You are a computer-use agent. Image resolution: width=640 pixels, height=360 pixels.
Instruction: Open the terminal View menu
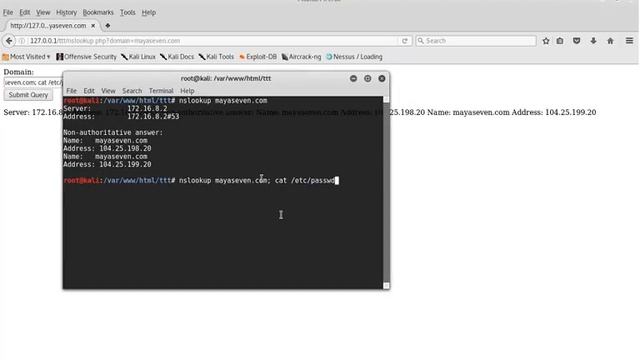(108, 91)
